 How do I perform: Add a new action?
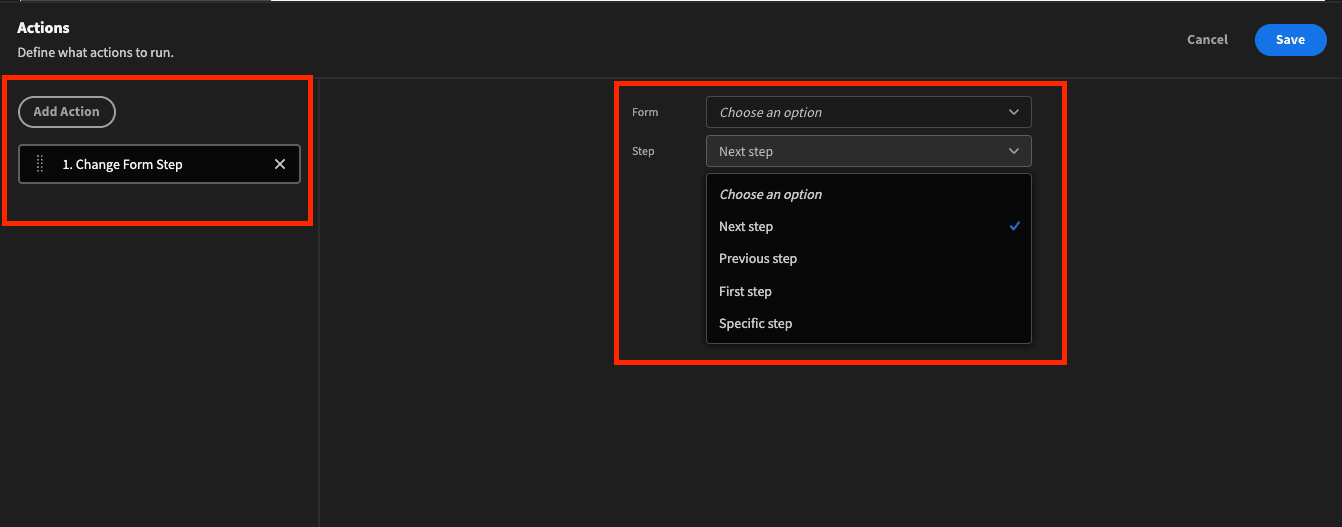click(67, 111)
